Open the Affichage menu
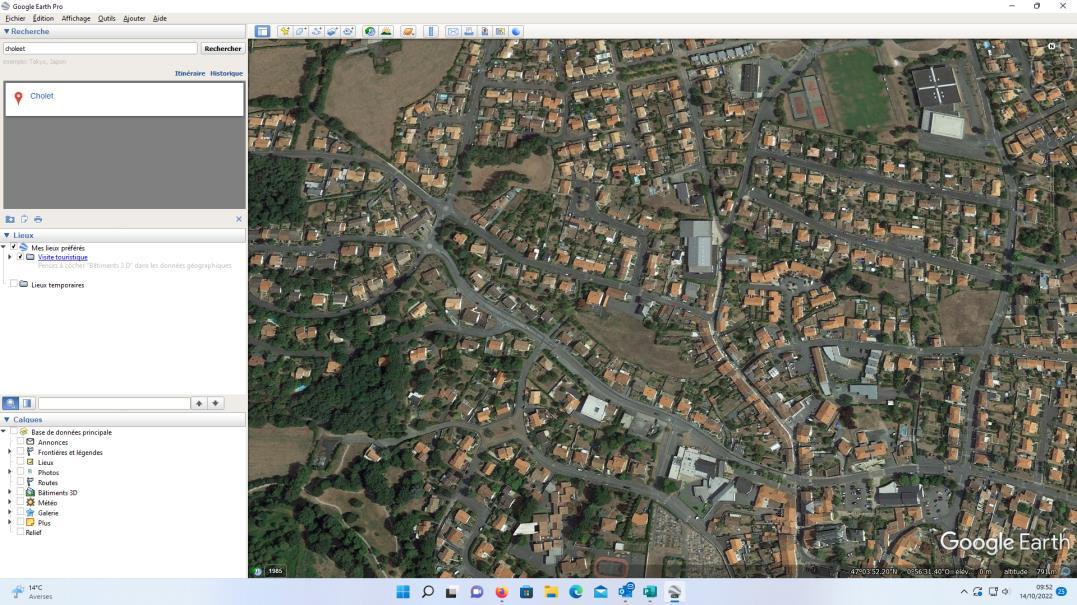 click(76, 19)
